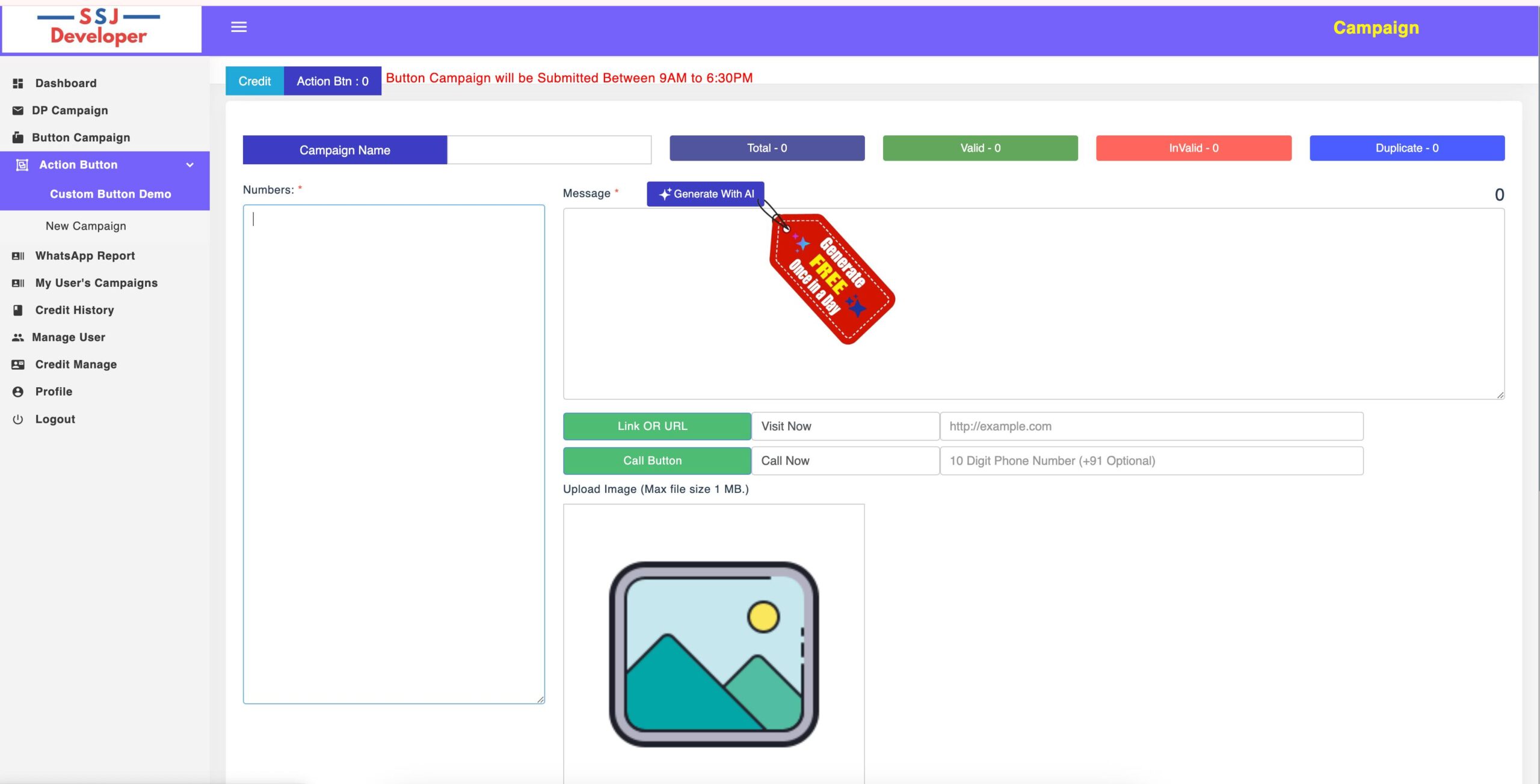Click the Upload Image placeholder thumbnail
The height and width of the screenshot is (784, 1540).
(x=713, y=654)
